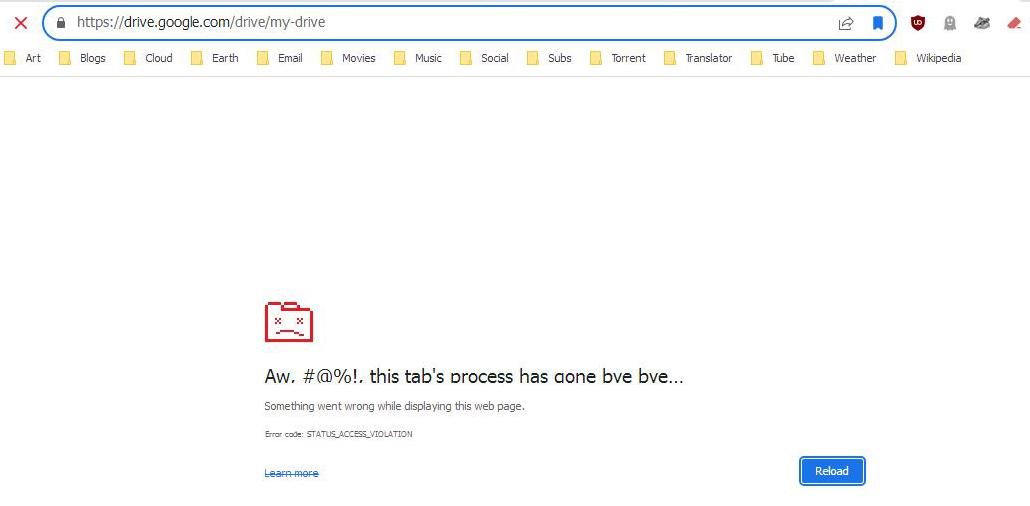This screenshot has height=506, width=1030.
Task: Click the share page icon
Action: (x=845, y=23)
